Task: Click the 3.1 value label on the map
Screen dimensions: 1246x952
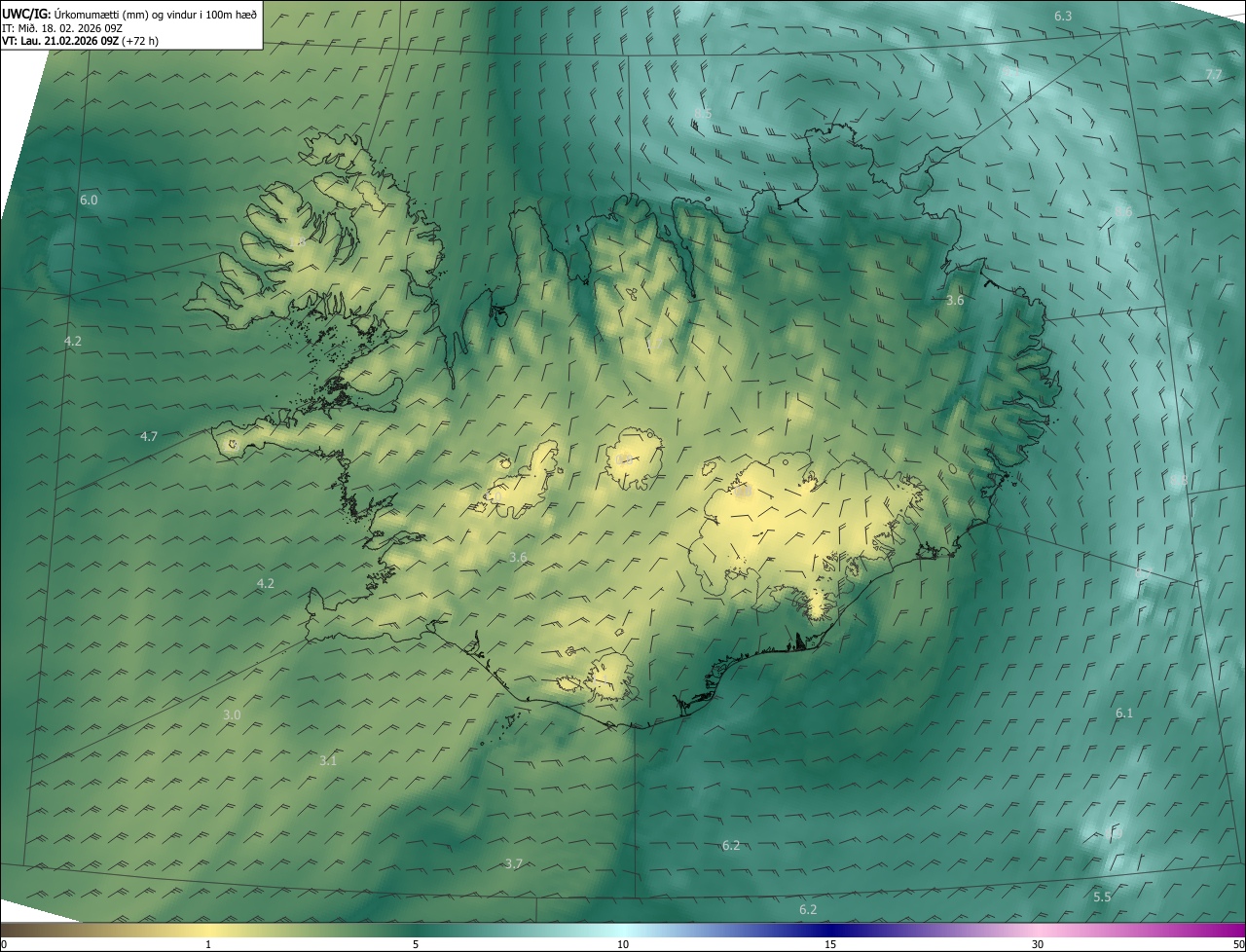Action: tap(328, 760)
